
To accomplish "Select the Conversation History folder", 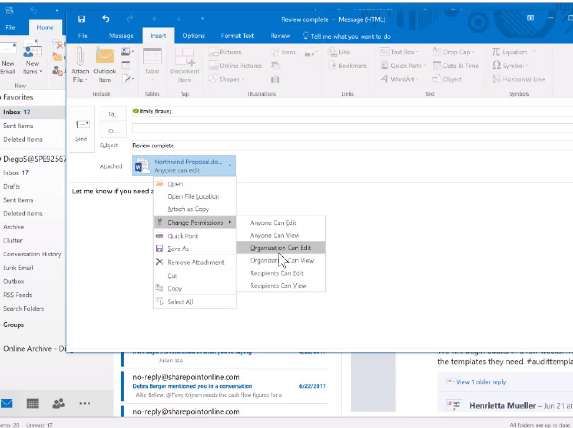I will coord(32,254).
